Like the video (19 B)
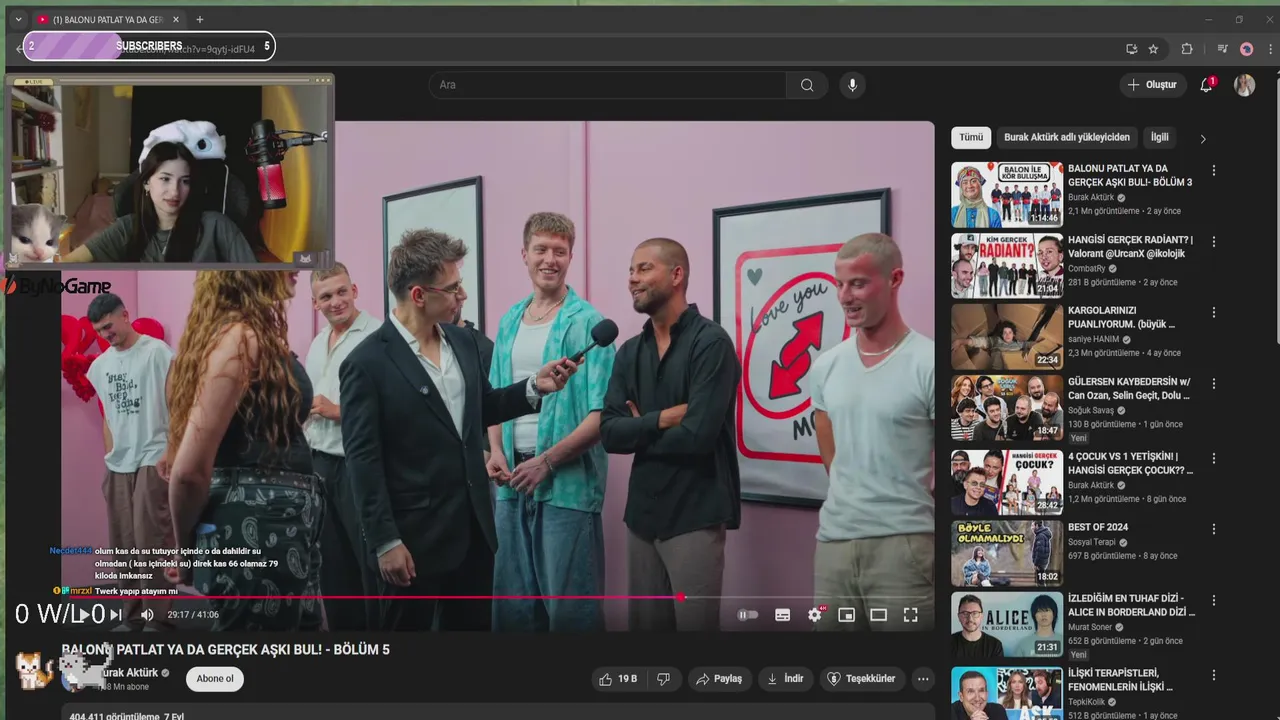The image size is (1280, 720). pos(618,679)
